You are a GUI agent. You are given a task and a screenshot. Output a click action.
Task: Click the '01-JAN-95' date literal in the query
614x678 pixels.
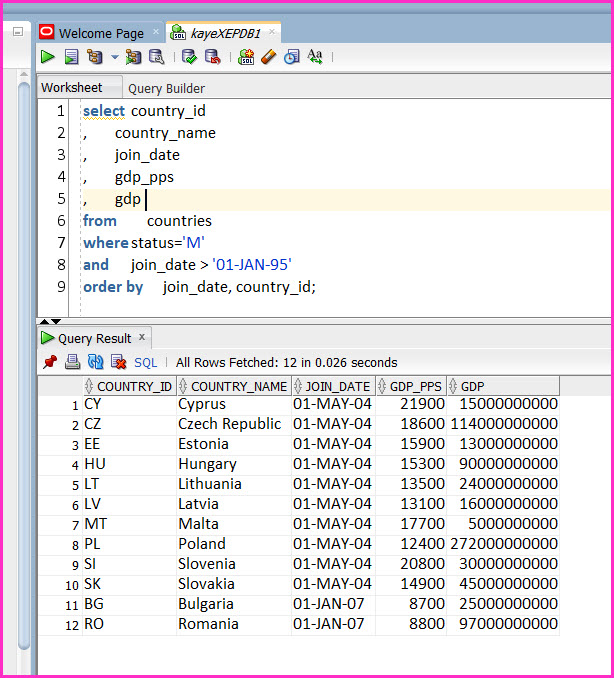252,265
